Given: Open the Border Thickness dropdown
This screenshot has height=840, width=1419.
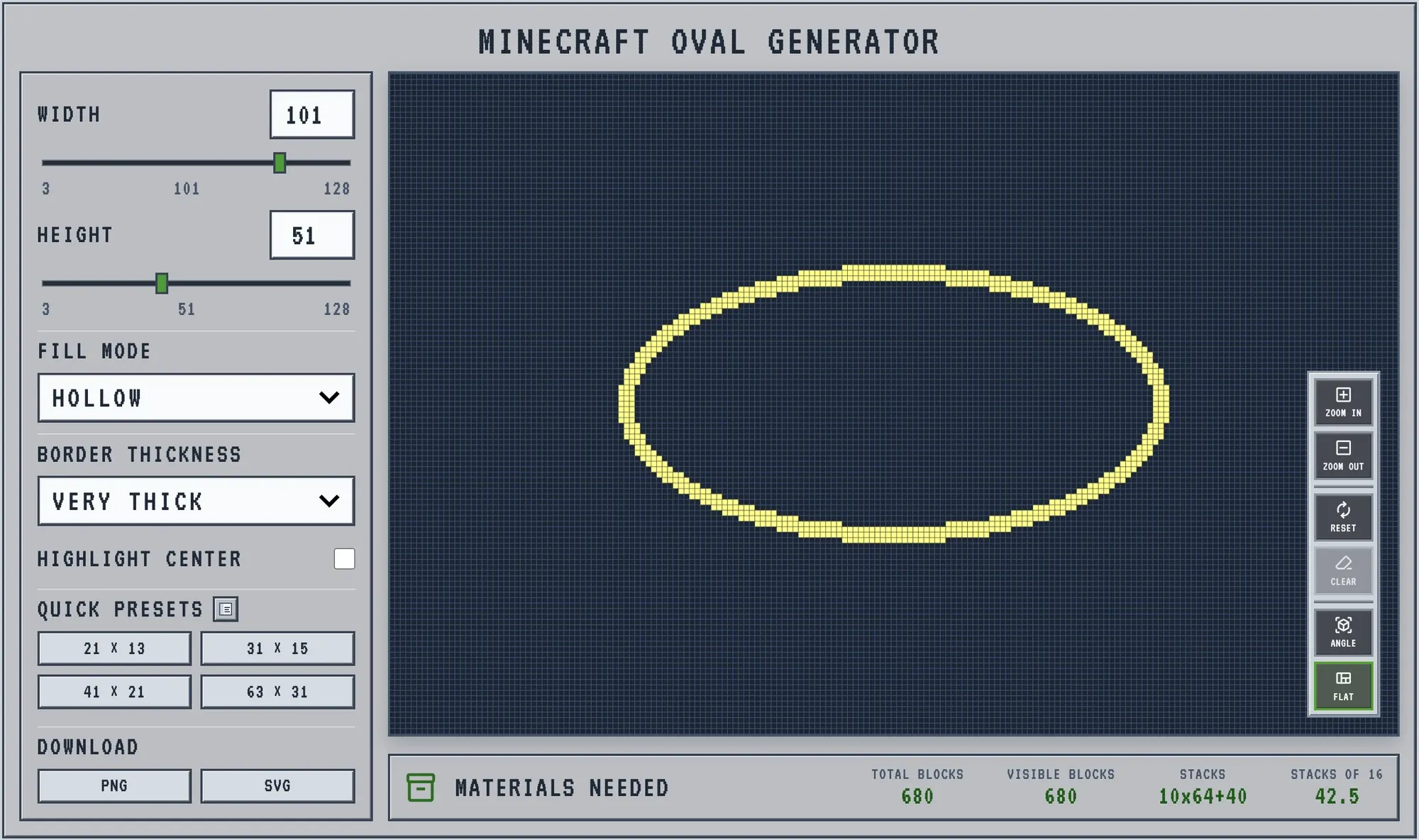Looking at the screenshot, I should click(196, 501).
